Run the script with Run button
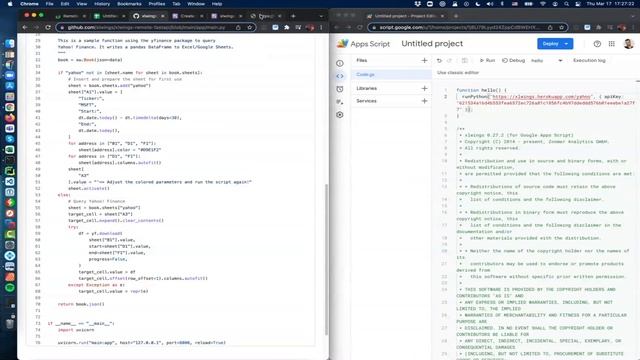The width and height of the screenshot is (640, 360). [487, 60]
